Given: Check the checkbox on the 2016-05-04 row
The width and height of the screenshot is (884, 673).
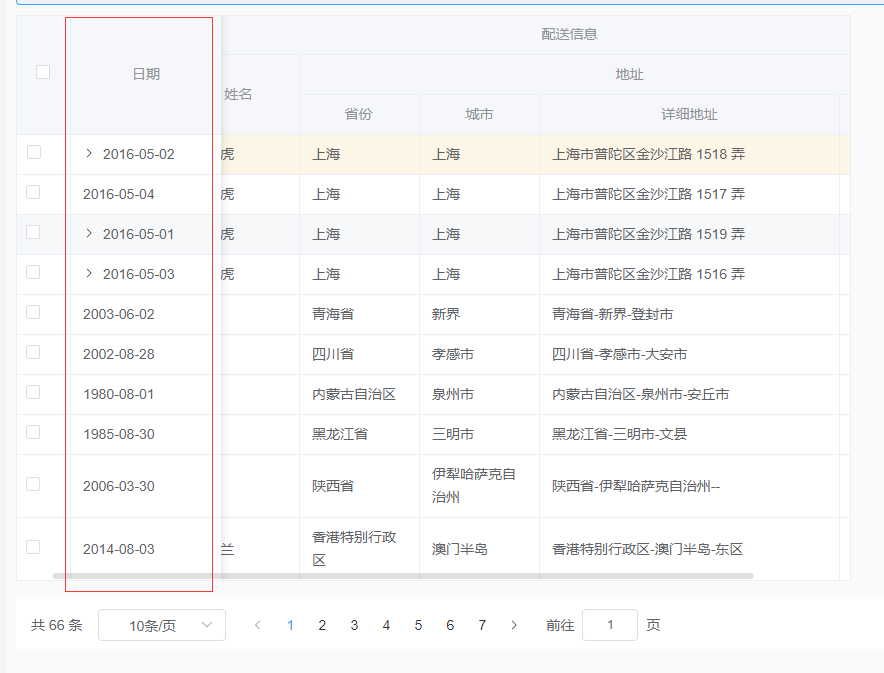Looking at the screenshot, I should click(34, 194).
